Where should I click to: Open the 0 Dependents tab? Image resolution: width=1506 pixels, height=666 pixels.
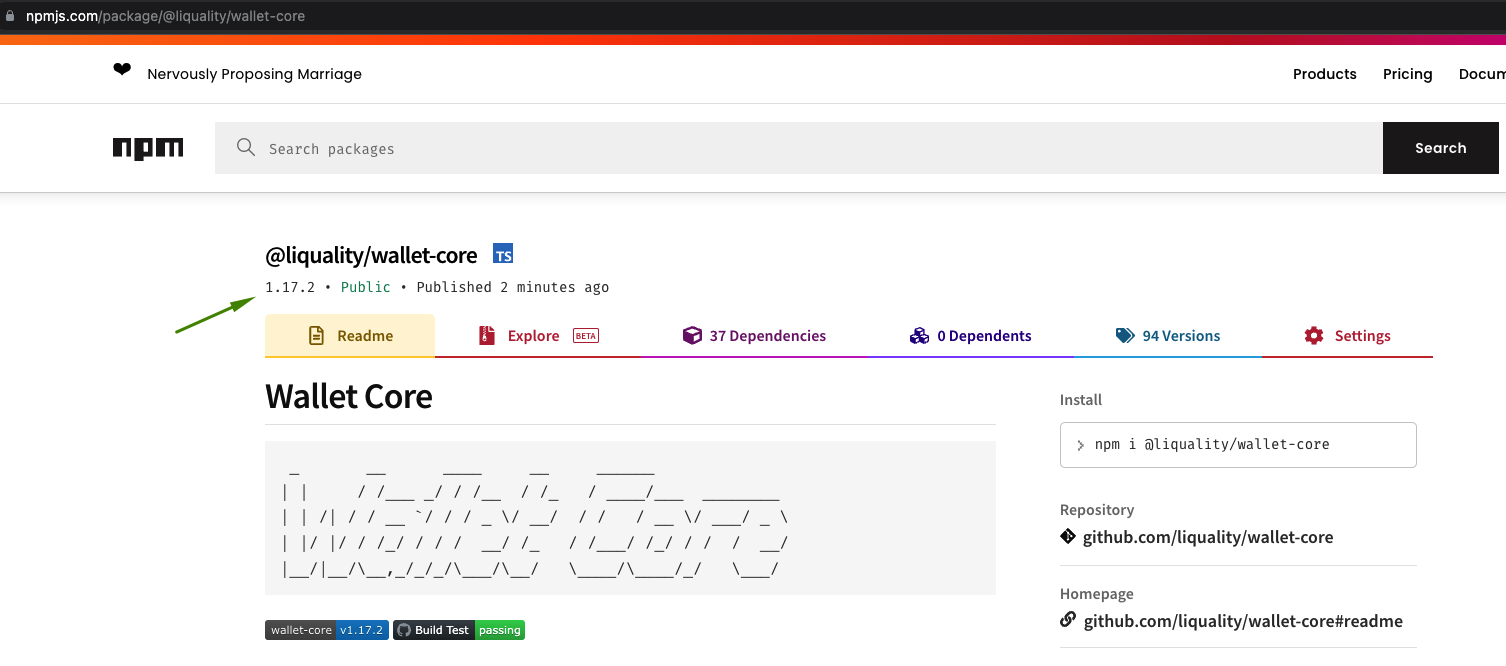pos(970,336)
